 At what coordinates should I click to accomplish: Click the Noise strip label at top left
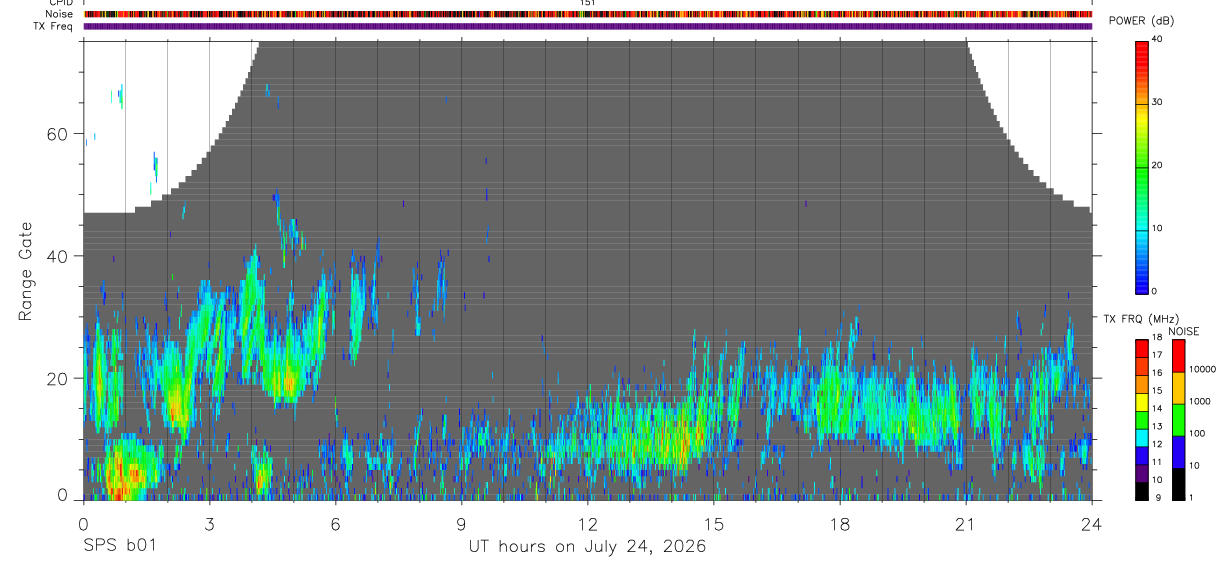tap(61, 14)
